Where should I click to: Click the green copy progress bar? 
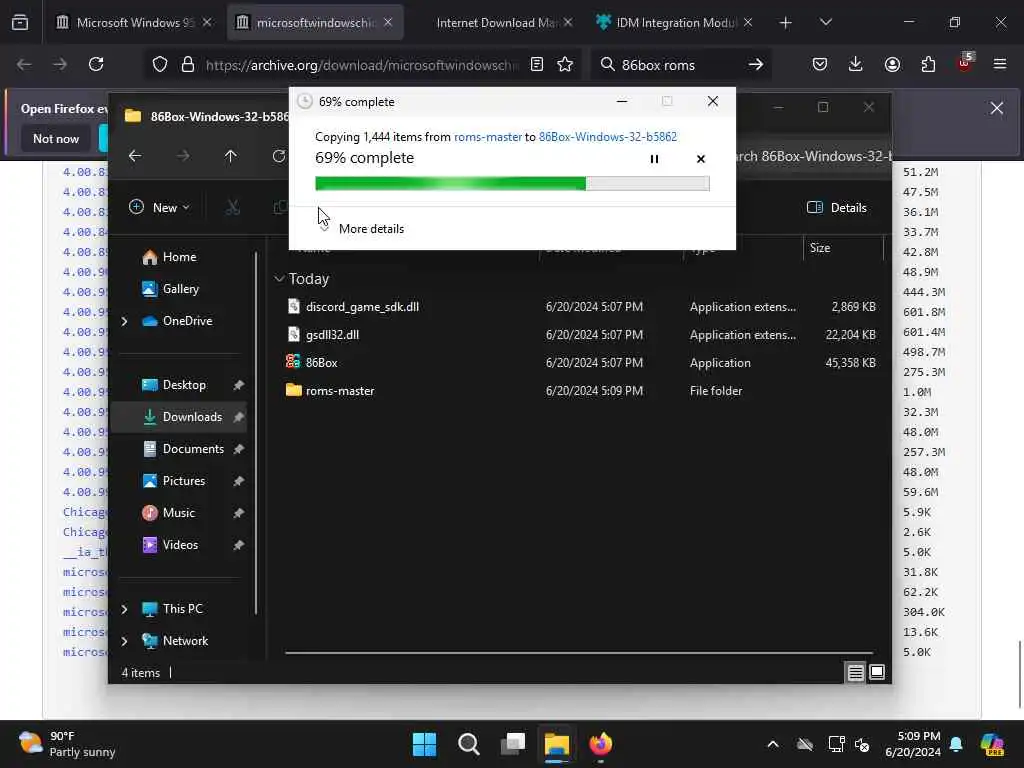(512, 184)
